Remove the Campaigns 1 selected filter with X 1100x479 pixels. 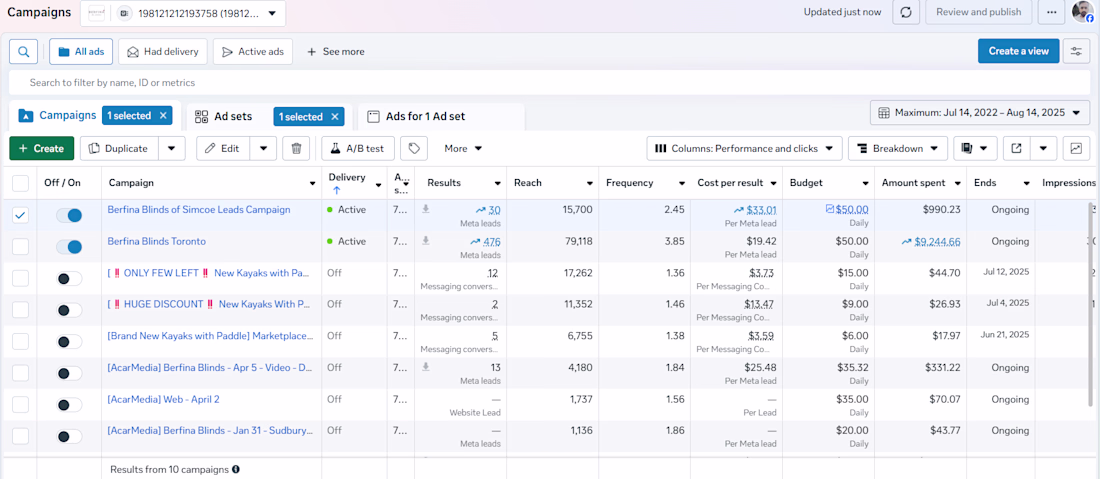pos(163,116)
